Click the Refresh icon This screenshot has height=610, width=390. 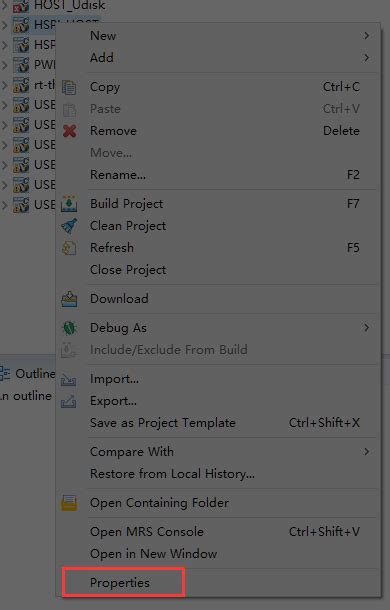[x=69, y=248]
